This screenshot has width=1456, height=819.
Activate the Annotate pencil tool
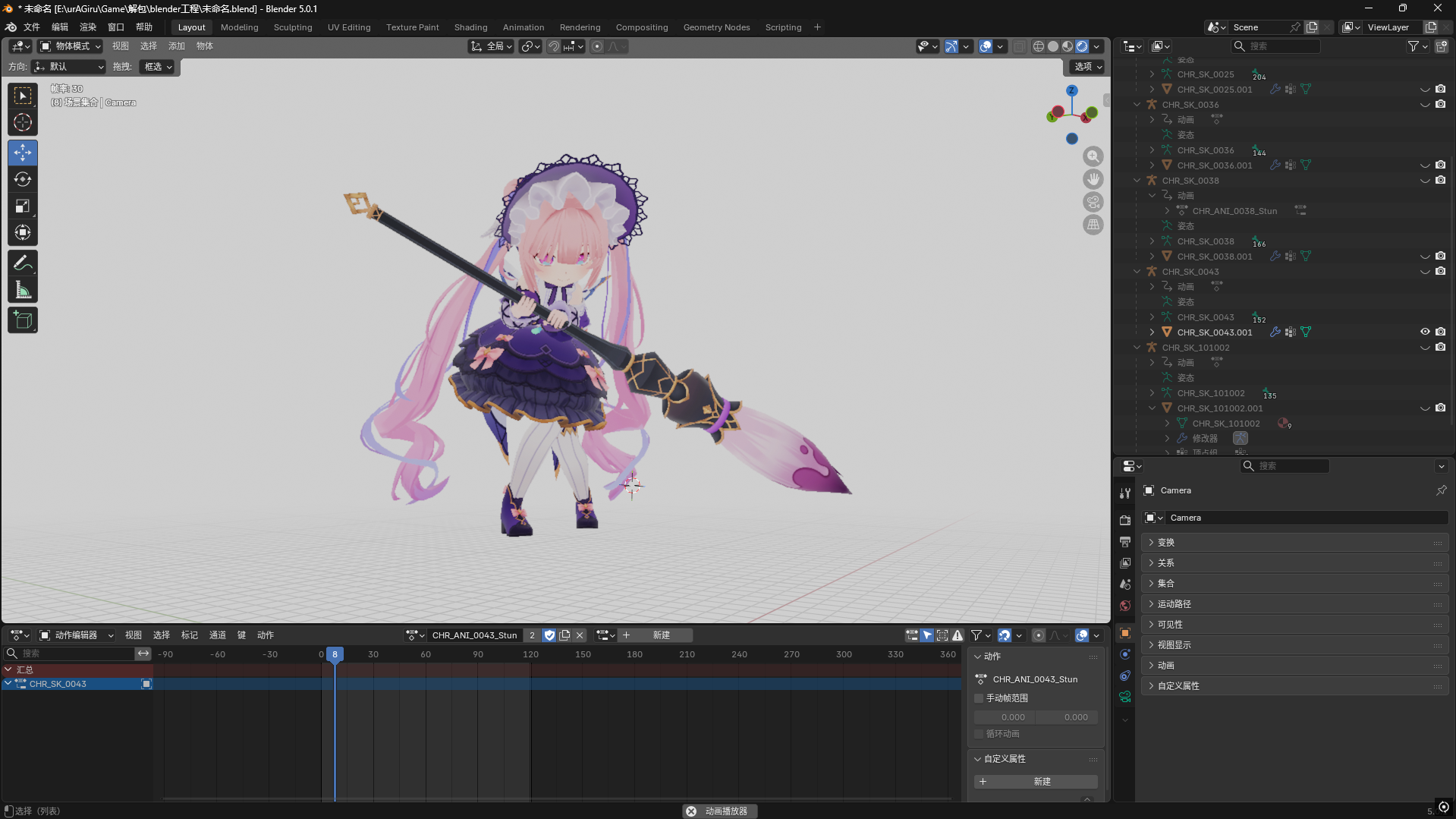[x=23, y=263]
